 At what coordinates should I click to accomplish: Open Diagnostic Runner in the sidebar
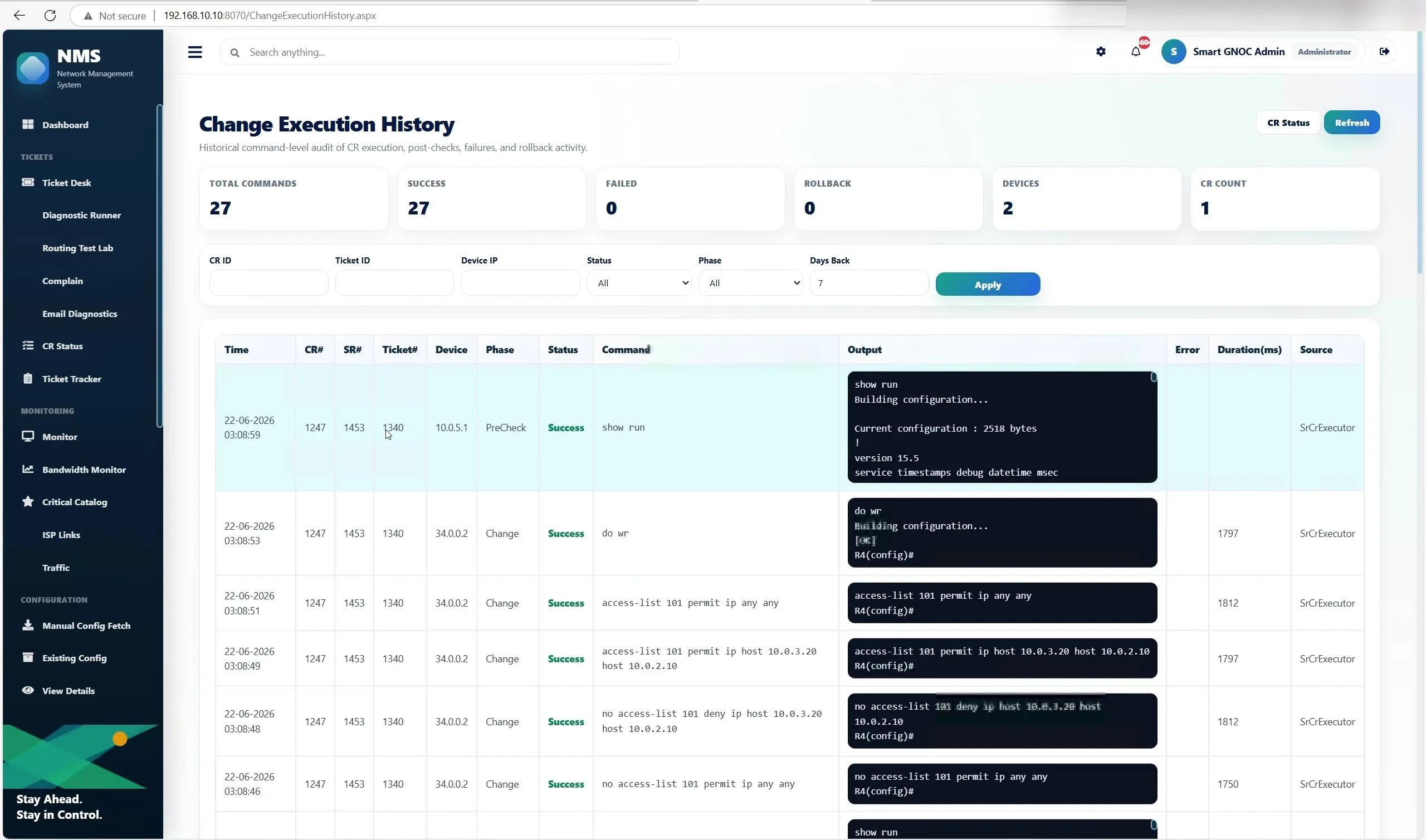(x=82, y=215)
